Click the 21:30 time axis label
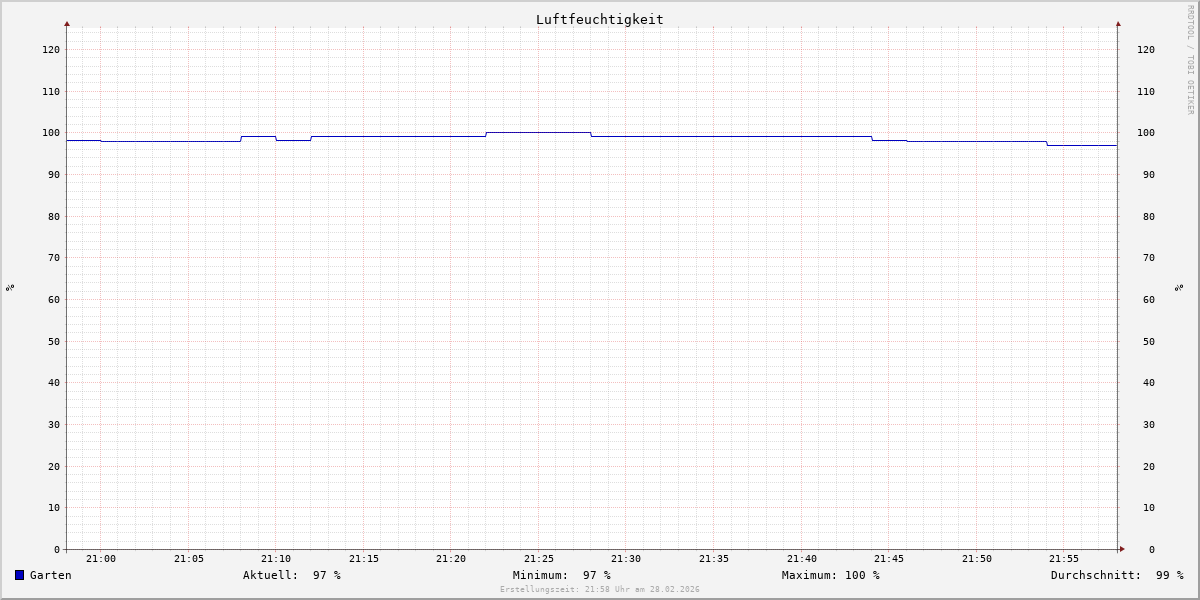1200x600 pixels. (626, 559)
